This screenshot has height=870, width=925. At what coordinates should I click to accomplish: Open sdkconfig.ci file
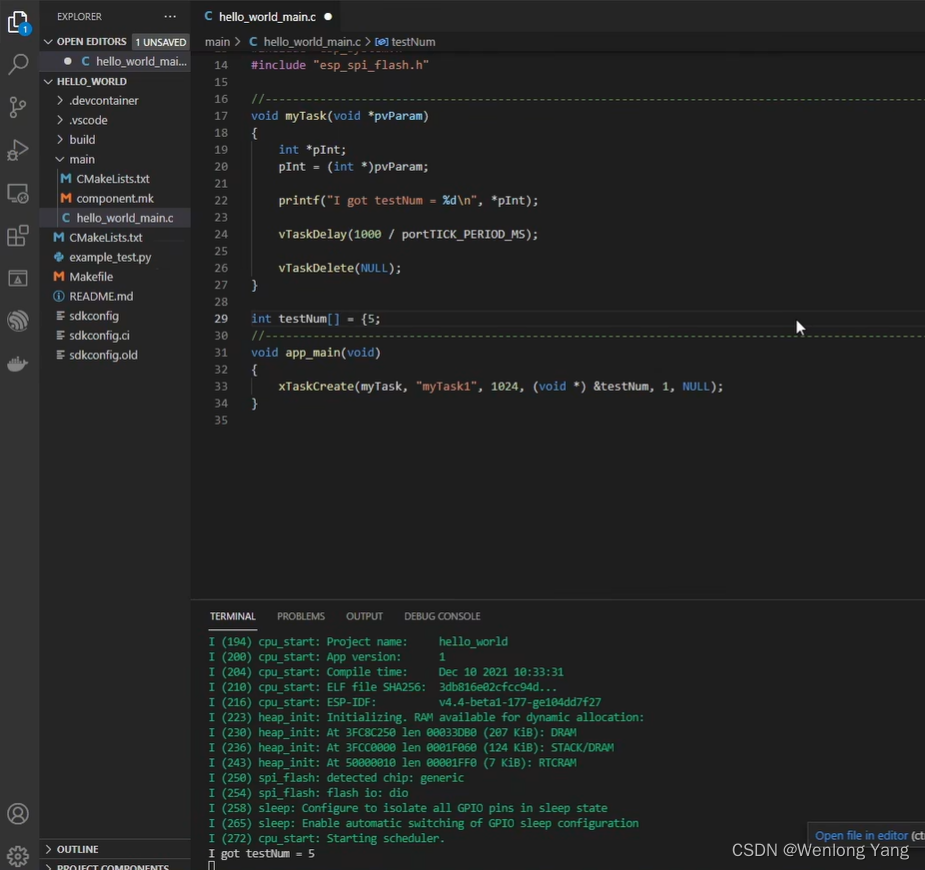tap(99, 335)
